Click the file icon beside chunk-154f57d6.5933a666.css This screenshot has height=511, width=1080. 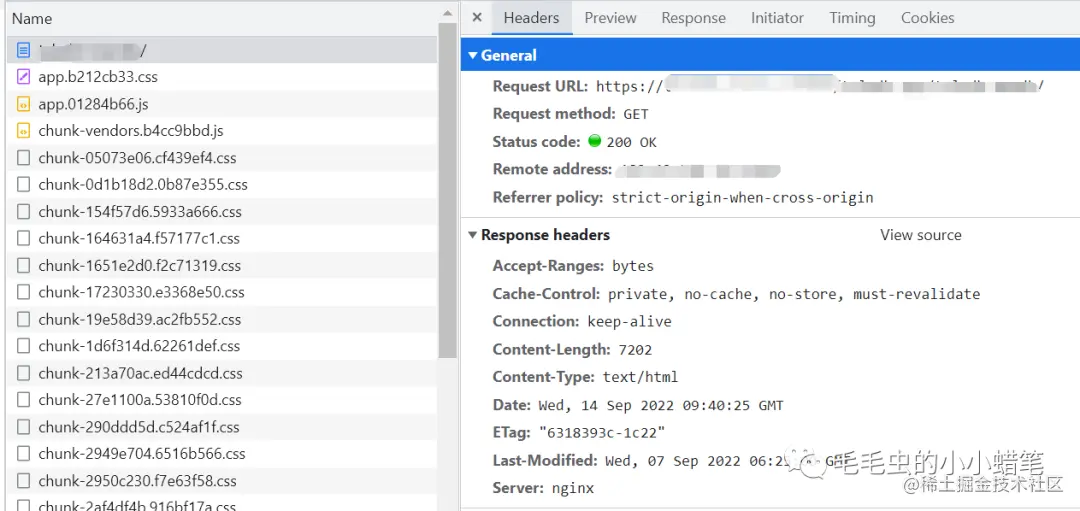(23, 211)
